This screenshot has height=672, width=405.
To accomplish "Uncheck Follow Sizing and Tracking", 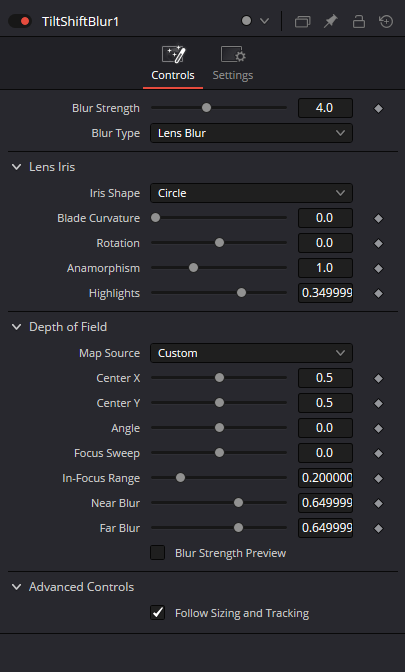I will click(x=158, y=613).
